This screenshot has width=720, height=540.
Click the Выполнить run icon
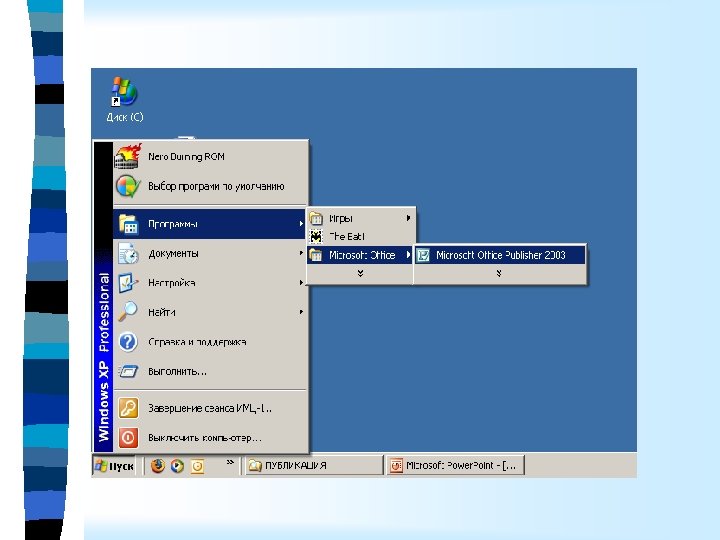[128, 371]
